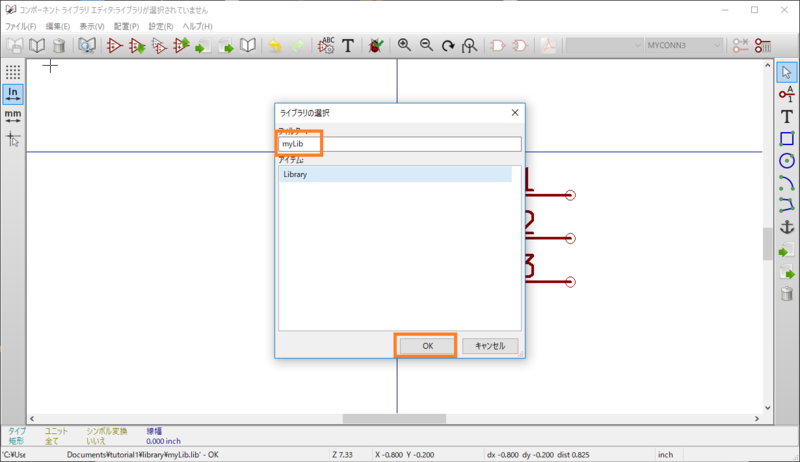Open the pin table icon

click(x=763, y=46)
